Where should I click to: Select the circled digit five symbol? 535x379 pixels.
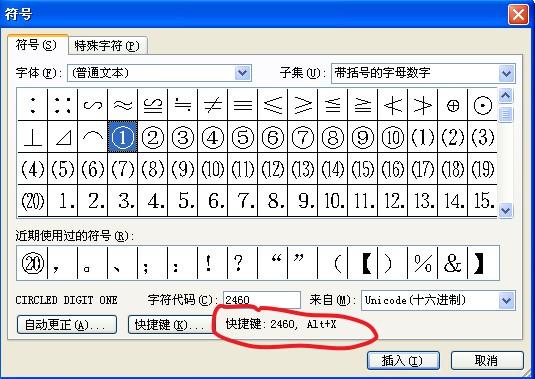tap(243, 137)
